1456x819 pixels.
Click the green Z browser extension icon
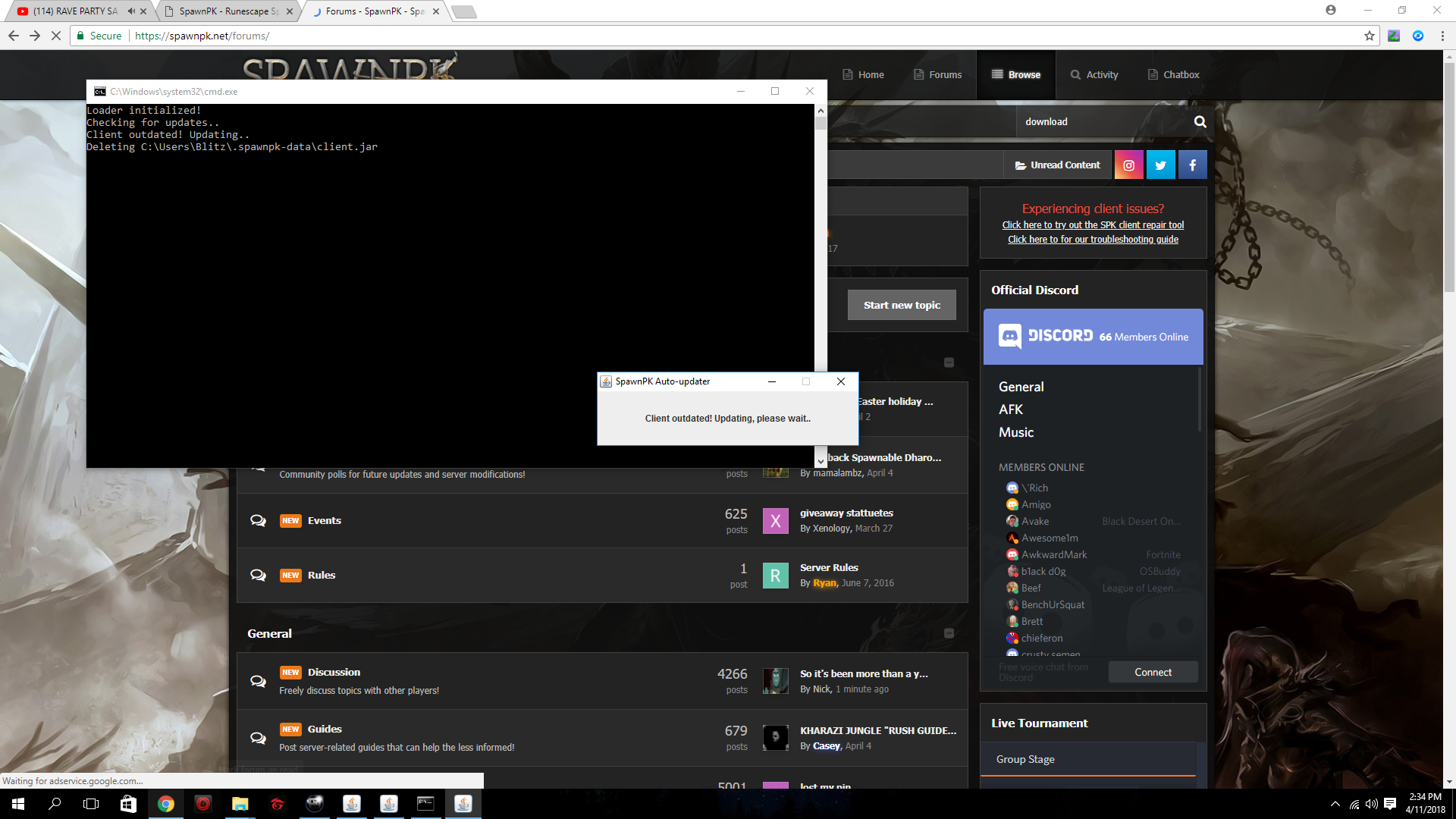click(1394, 36)
